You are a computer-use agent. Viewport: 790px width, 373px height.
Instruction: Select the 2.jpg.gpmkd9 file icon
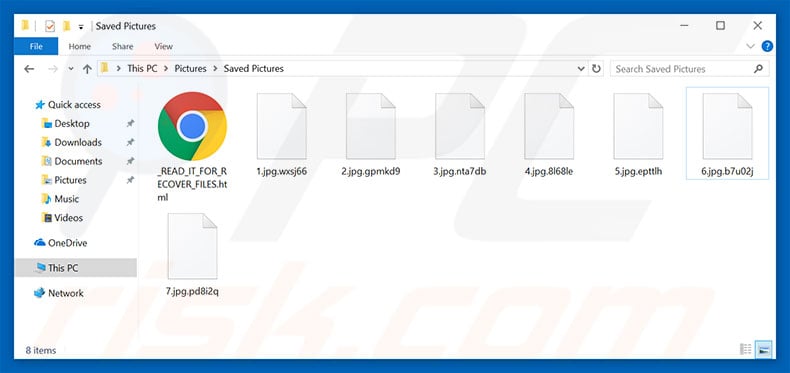pos(371,126)
